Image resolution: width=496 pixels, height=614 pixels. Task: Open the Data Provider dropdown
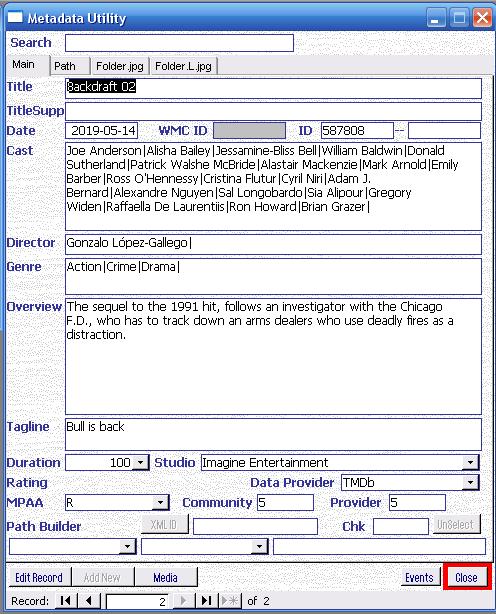coord(470,482)
